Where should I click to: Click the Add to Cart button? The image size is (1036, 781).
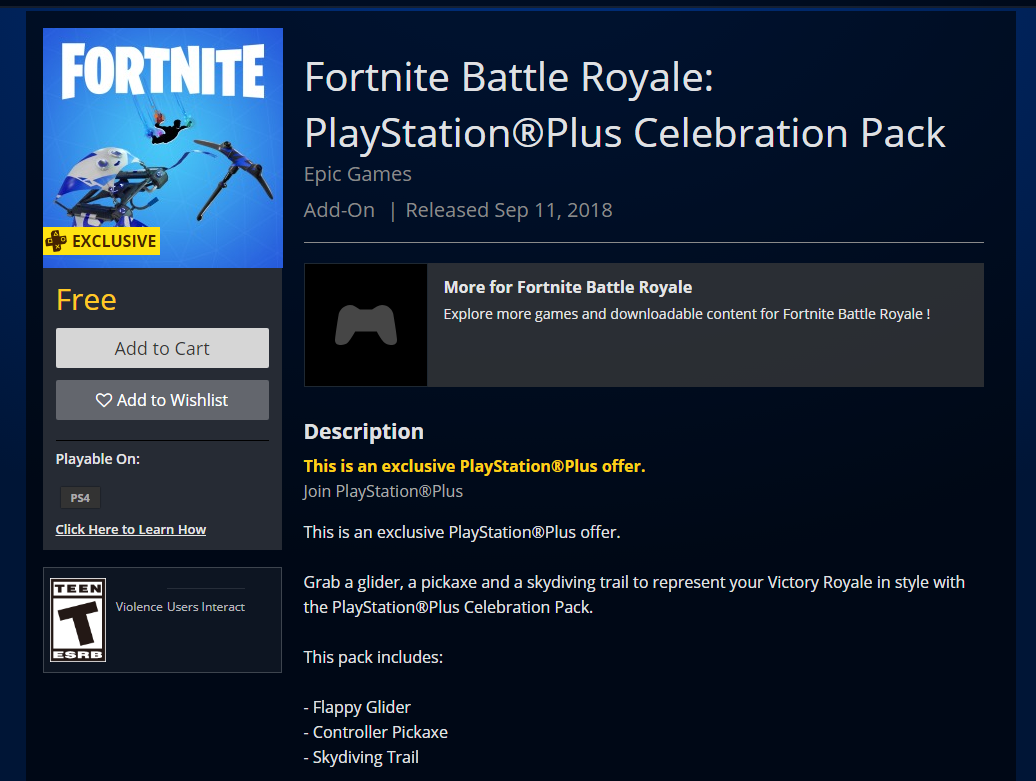[163, 348]
